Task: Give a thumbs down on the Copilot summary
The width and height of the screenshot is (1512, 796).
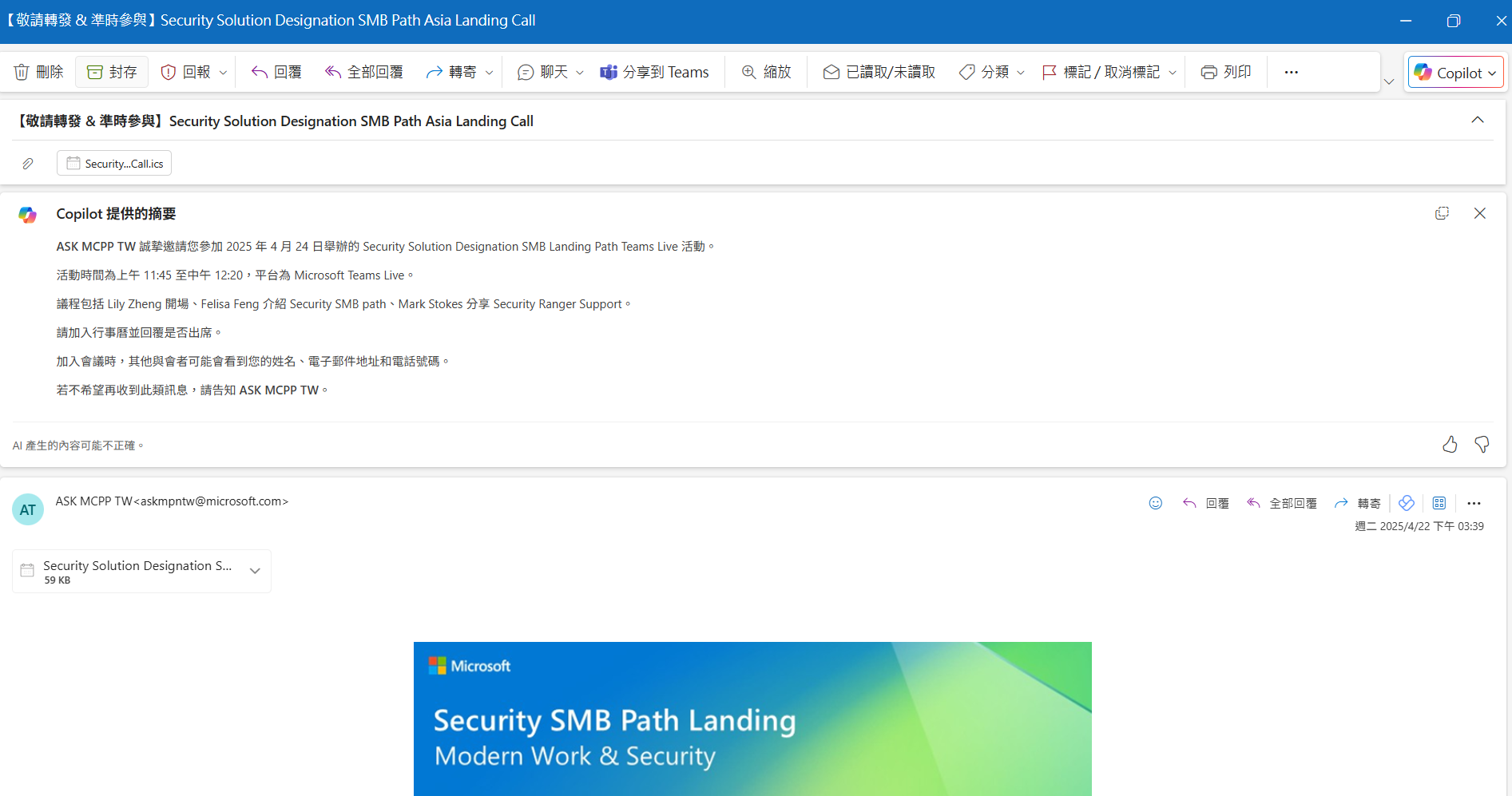Action: click(x=1482, y=445)
